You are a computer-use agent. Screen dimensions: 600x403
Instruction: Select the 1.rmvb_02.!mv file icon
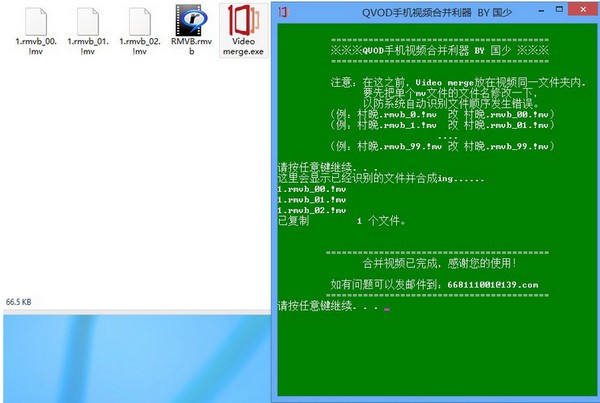[140, 22]
